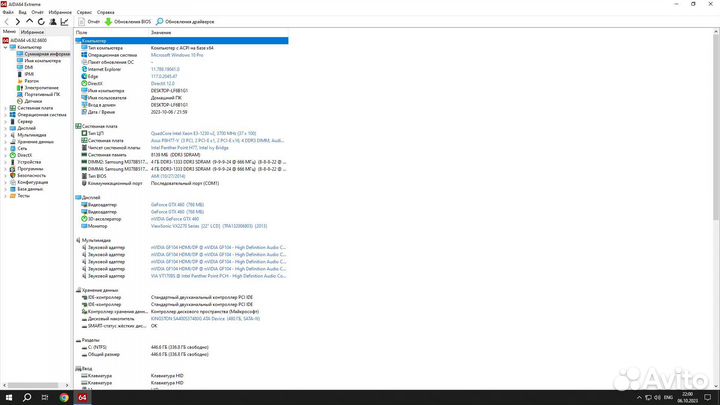This screenshot has height=405, width=720.
Task: Expand the Хранение данных tree node
Action: pos(8,142)
